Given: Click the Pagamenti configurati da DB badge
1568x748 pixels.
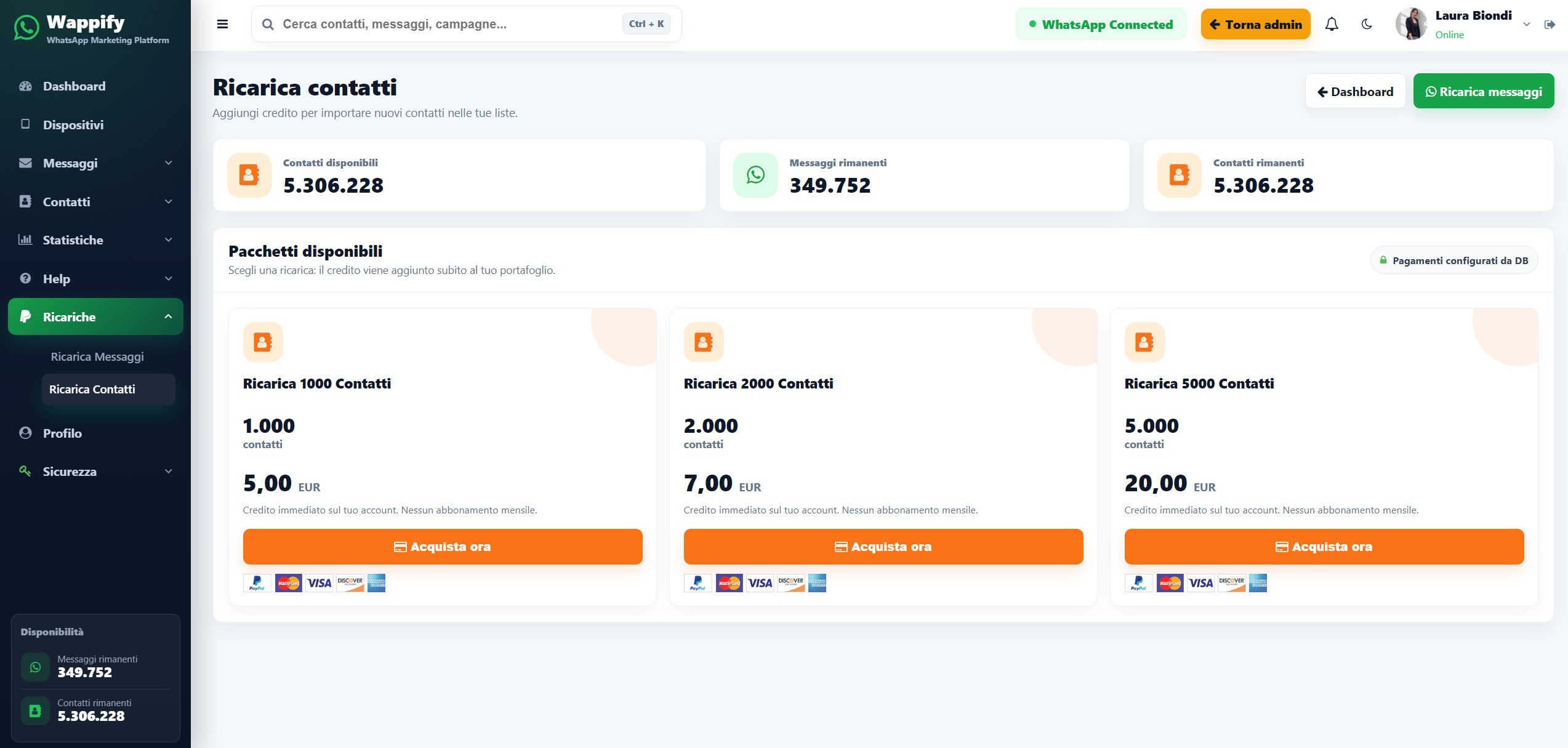Looking at the screenshot, I should pos(1454,260).
